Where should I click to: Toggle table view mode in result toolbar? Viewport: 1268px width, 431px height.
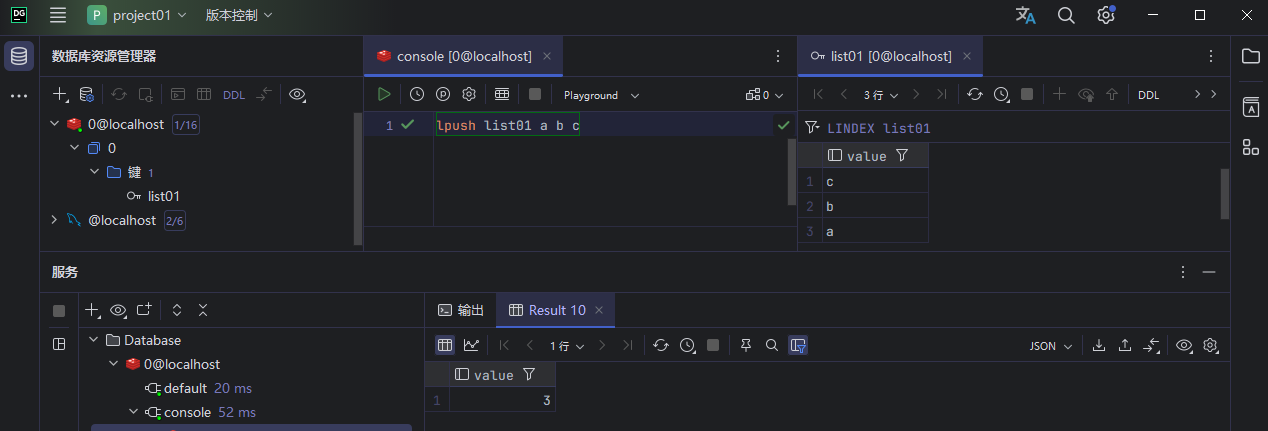[445, 345]
